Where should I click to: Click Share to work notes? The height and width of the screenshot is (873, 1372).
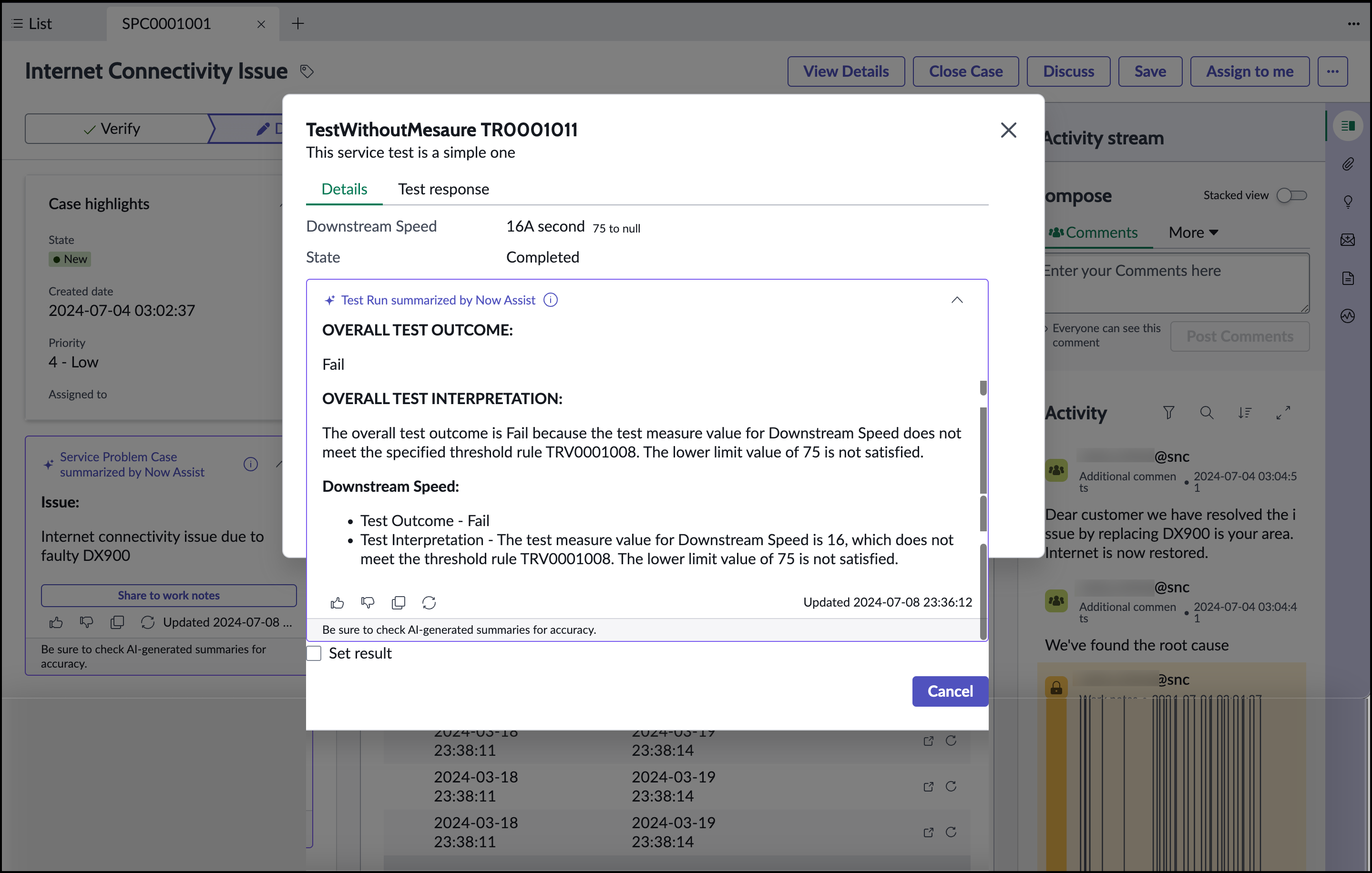click(169, 595)
